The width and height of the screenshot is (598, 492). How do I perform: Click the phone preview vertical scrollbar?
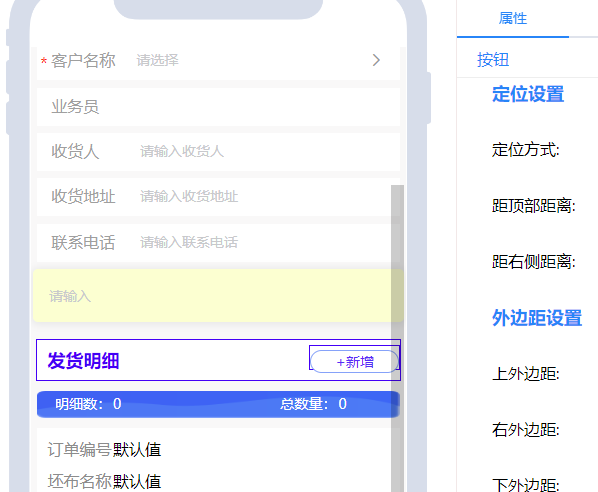[x=397, y=338]
